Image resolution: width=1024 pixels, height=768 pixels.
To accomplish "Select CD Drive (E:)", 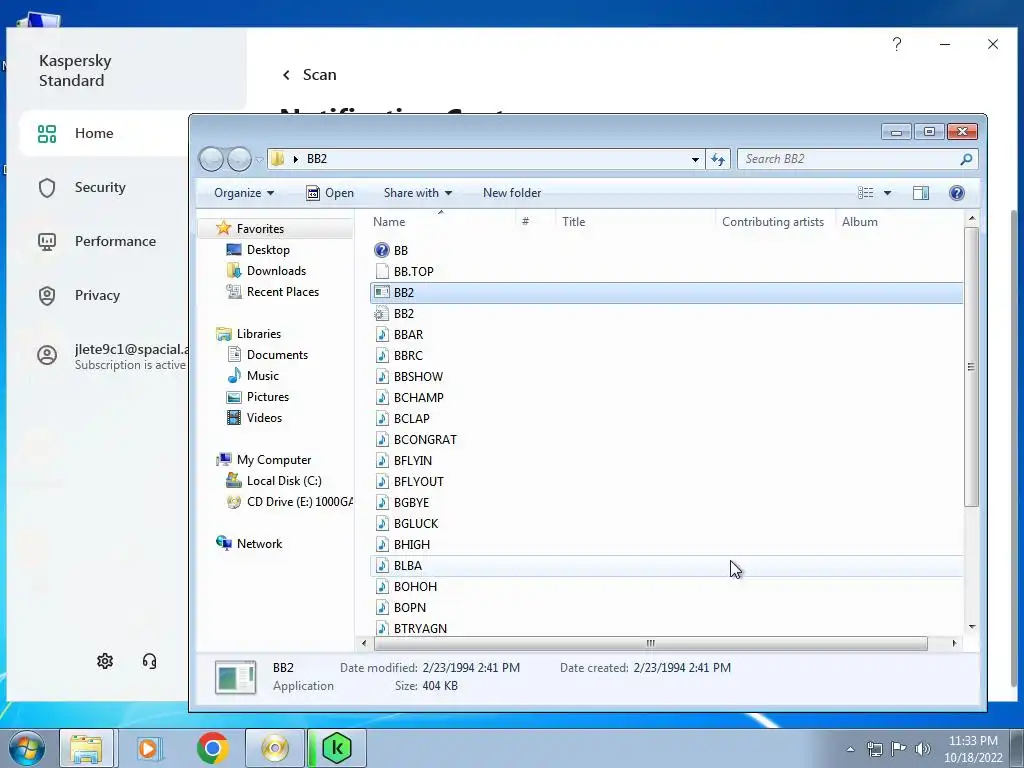I will tap(289, 502).
